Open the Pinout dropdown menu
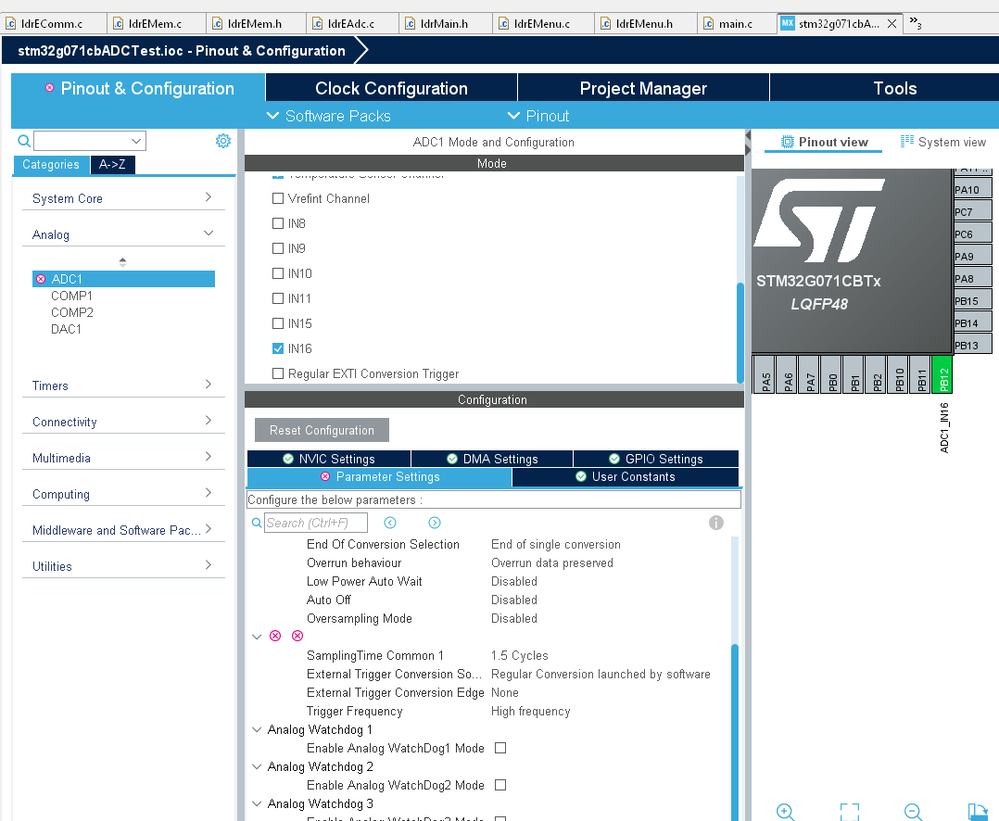The height and width of the screenshot is (821, 999). (538, 116)
